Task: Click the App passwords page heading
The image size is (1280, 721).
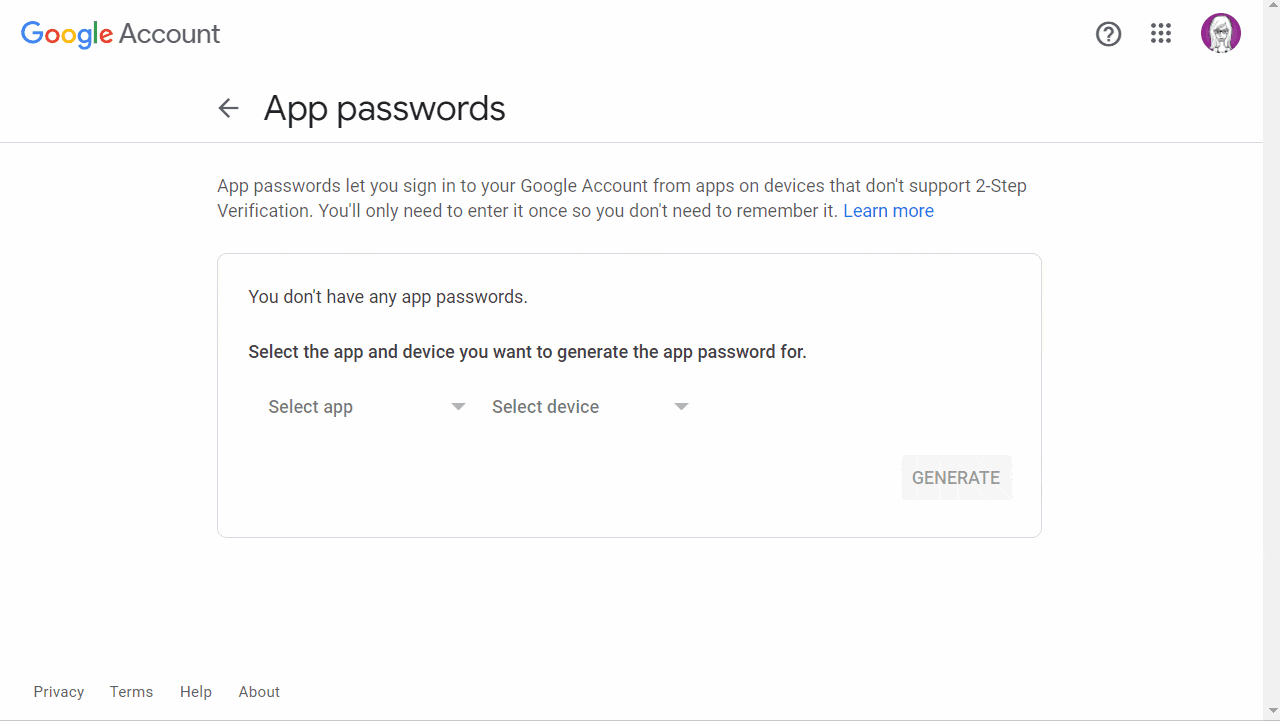Action: (385, 108)
